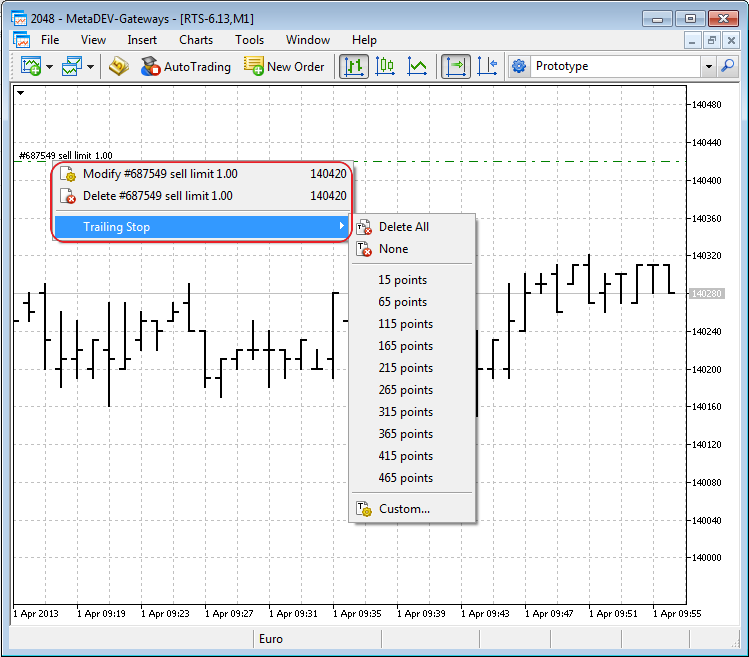
Task: Select Modify #687549 sell limit entry
Action: [x=203, y=174]
